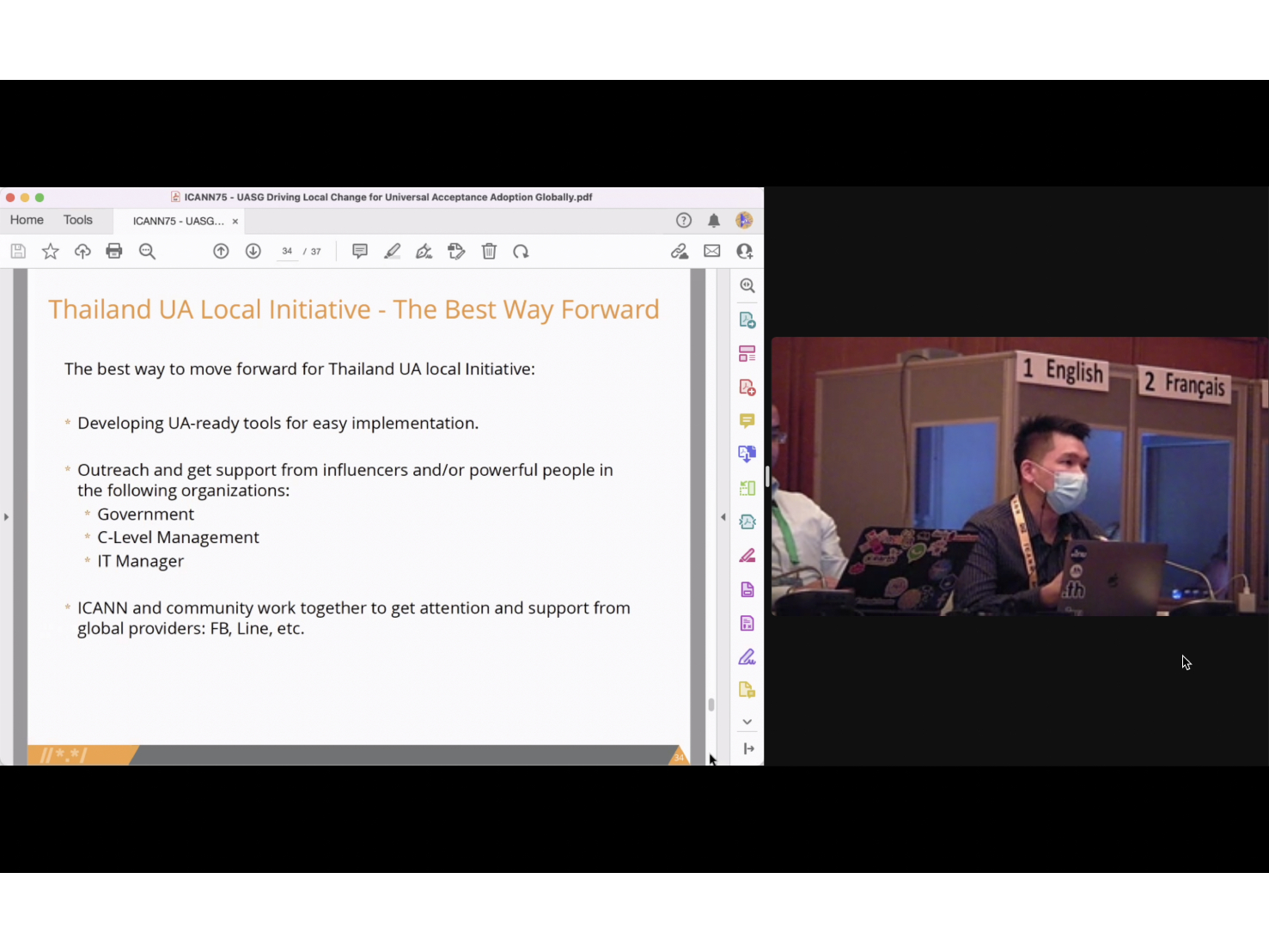Open the yellow Send for Comments tool
Image resolution: width=1269 pixels, height=952 pixels.
[x=747, y=689]
